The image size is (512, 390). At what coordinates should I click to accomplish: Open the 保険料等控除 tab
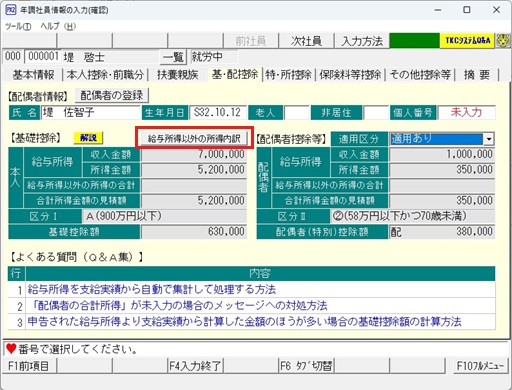click(350, 75)
